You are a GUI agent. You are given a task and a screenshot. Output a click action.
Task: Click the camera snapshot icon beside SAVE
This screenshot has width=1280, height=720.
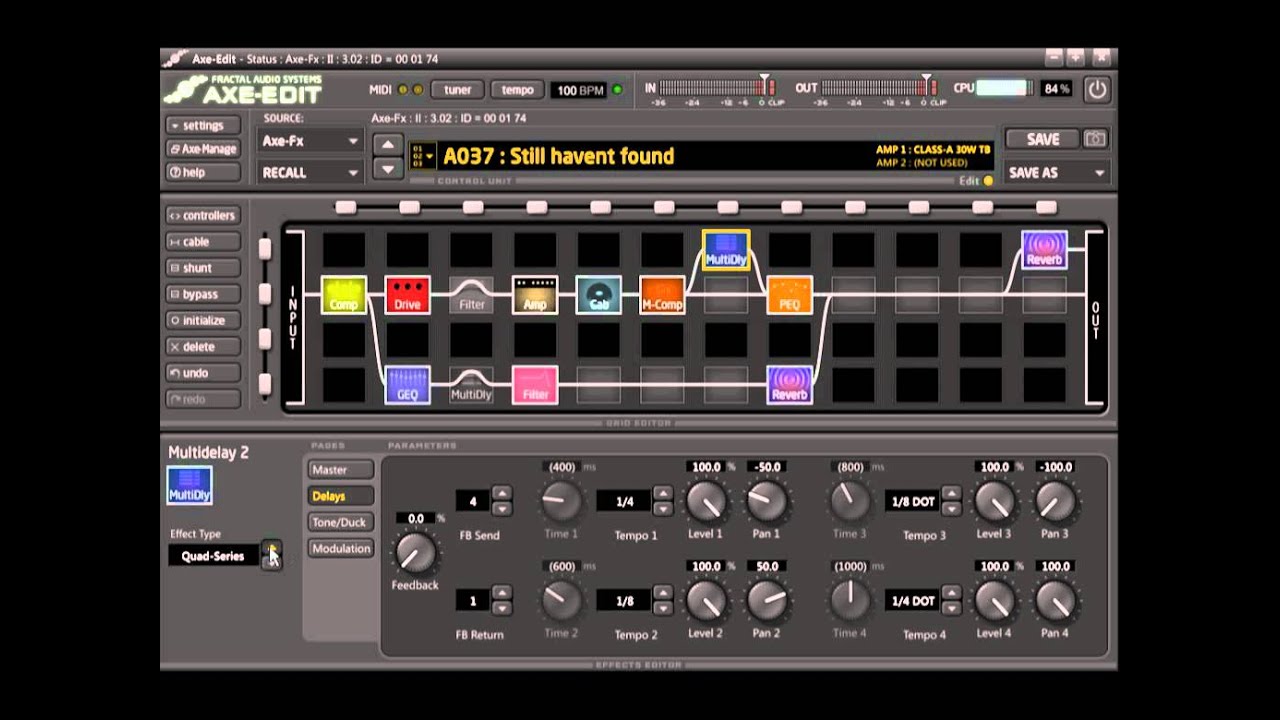pos(1095,139)
